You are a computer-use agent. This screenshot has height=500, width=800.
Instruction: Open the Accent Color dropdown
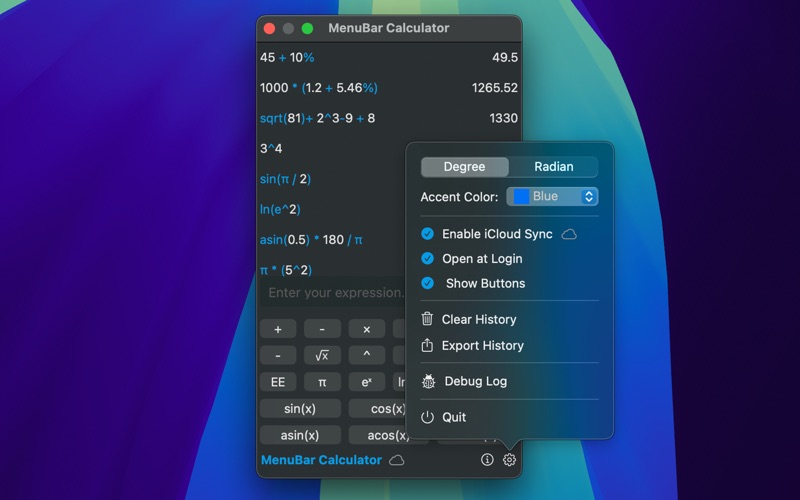[552, 196]
